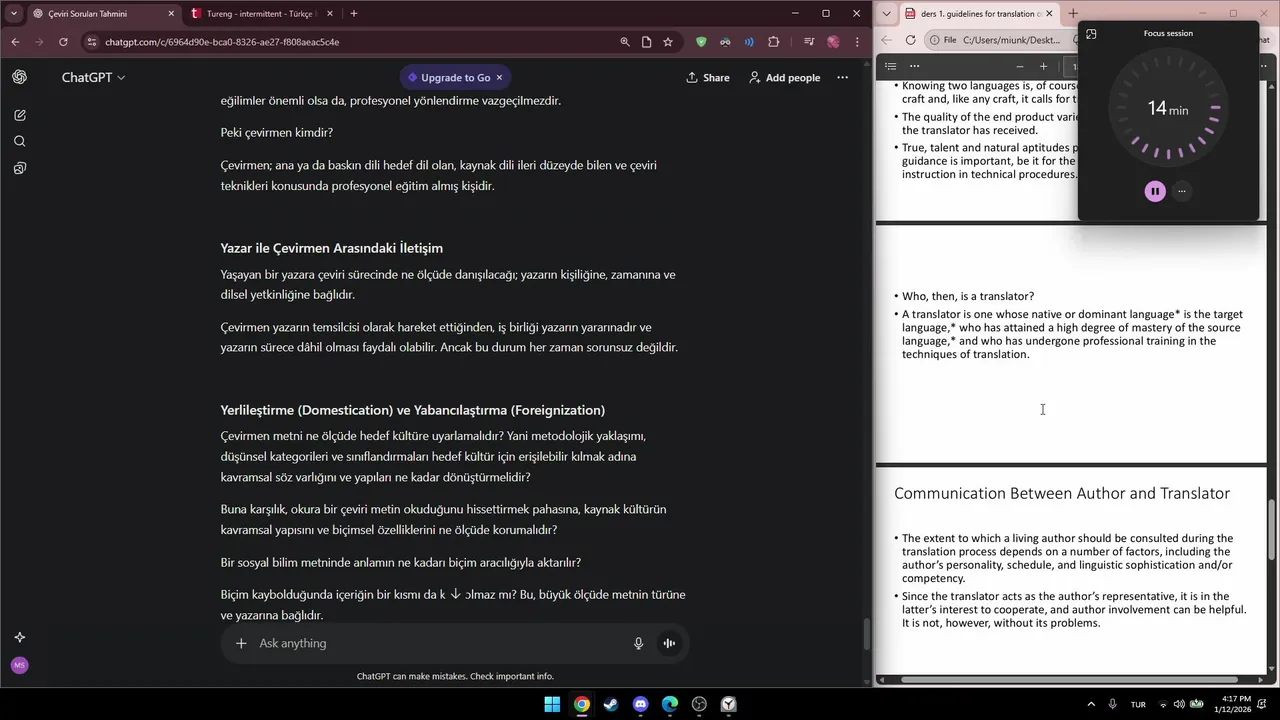The width and height of the screenshot is (1280, 720).
Task: Open a new Chrome tab
Action: 353,14
